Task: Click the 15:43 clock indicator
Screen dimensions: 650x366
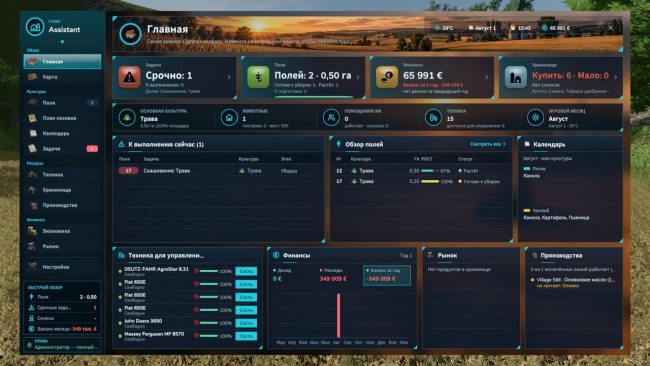Action: pyautogui.click(x=521, y=28)
